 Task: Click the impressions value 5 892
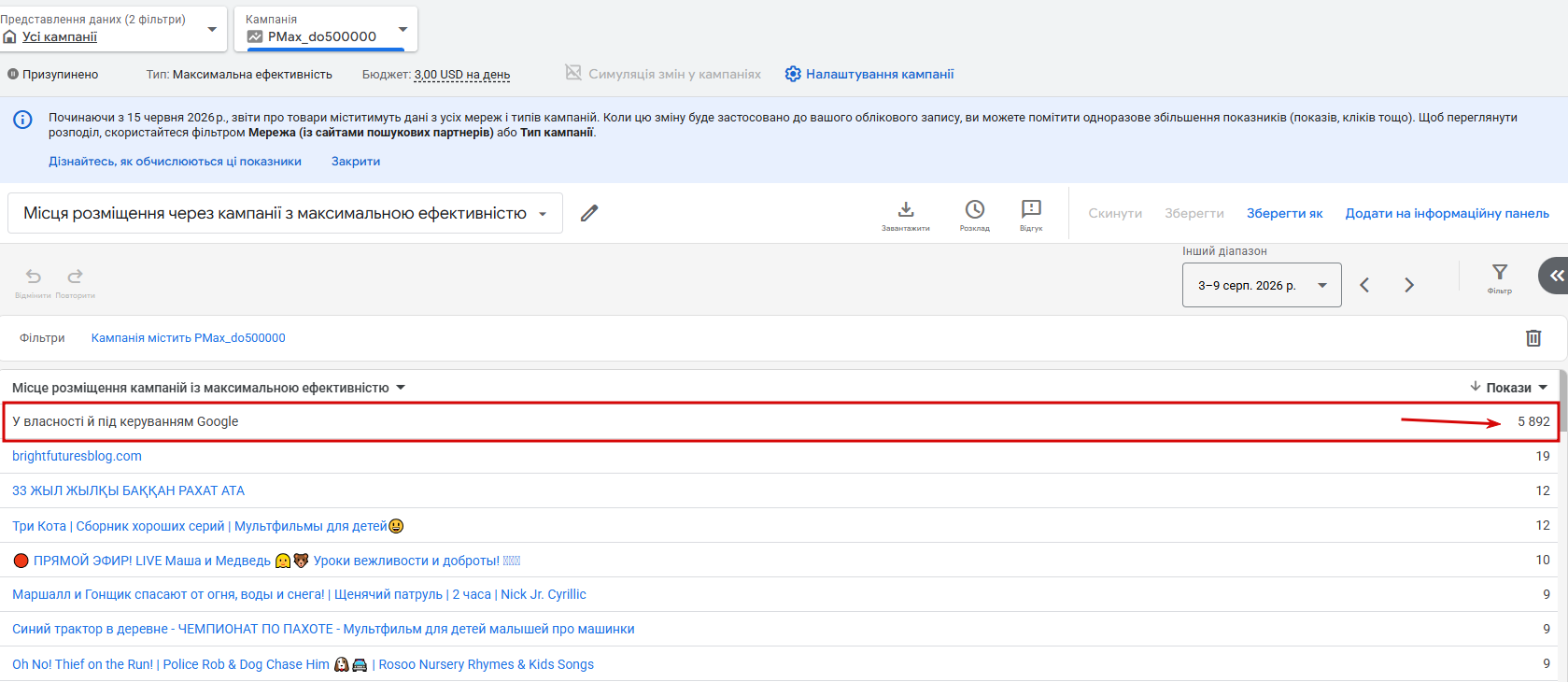pyautogui.click(x=1533, y=421)
